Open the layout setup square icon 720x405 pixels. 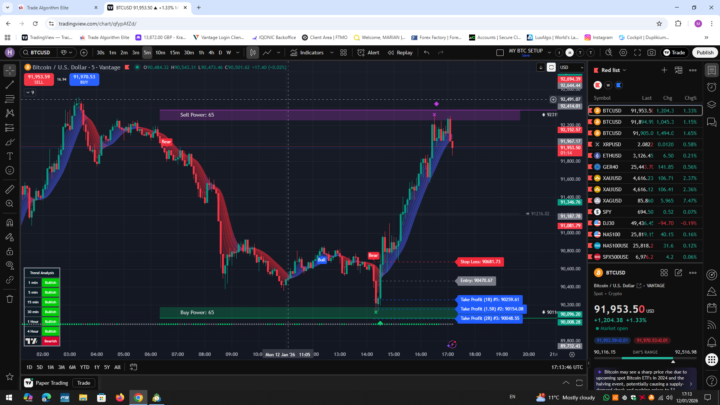click(500, 53)
